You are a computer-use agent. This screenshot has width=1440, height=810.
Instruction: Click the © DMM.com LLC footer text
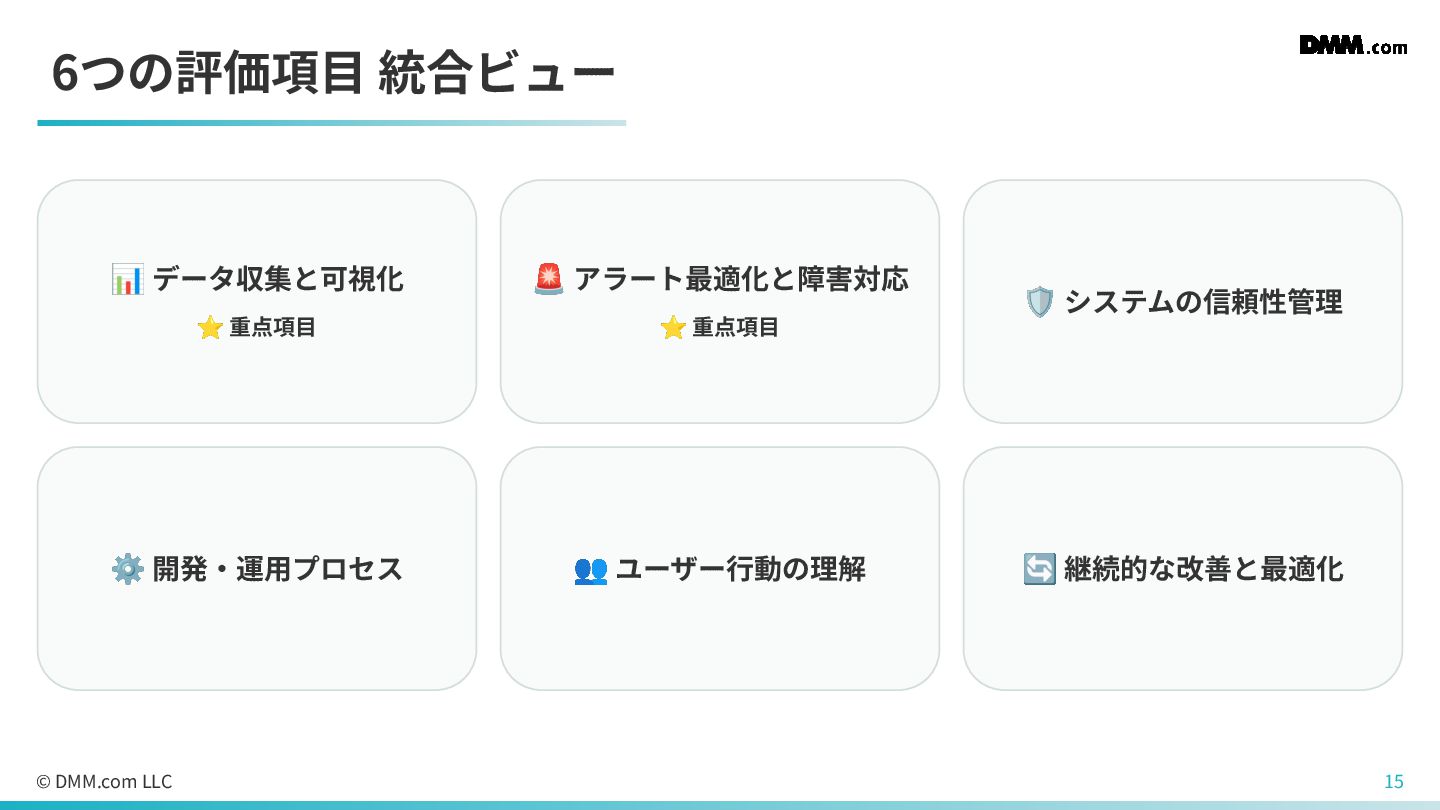click(x=104, y=782)
